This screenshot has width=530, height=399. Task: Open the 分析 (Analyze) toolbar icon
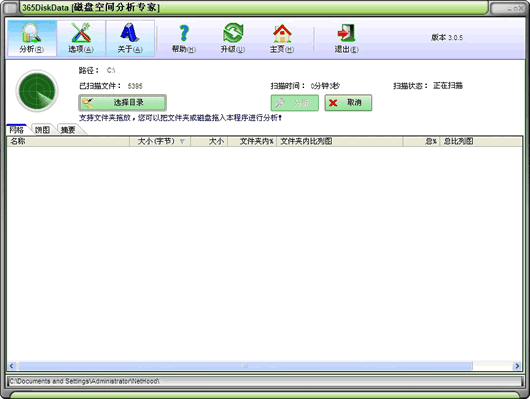pos(32,38)
